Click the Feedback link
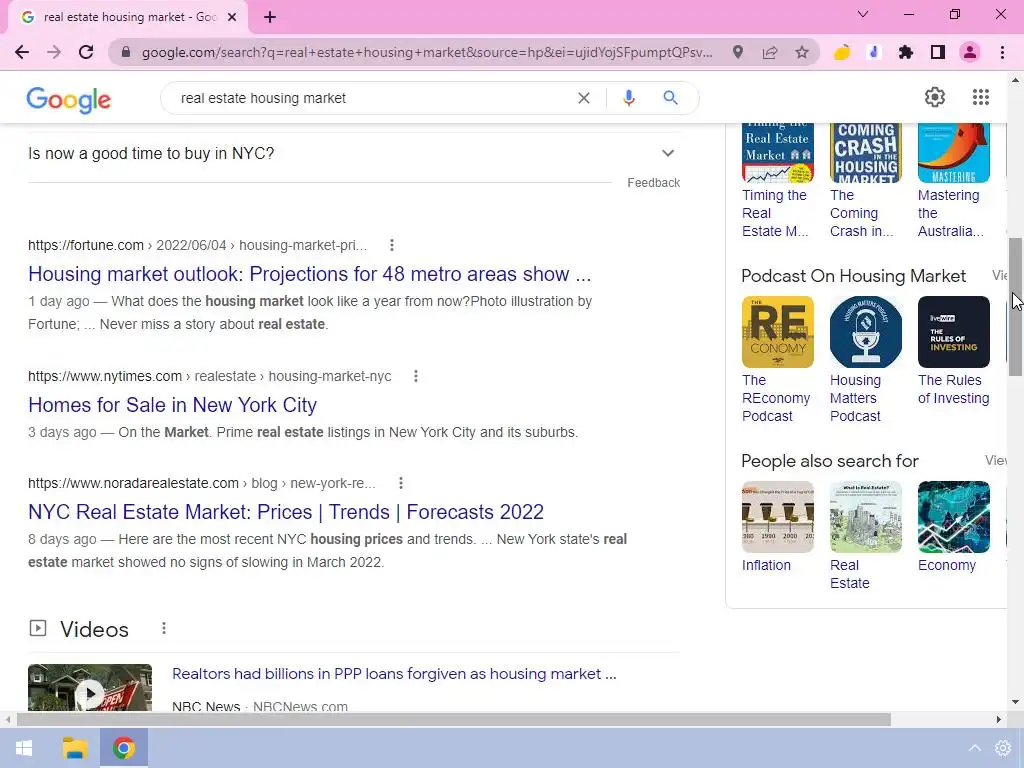The height and width of the screenshot is (768, 1024). click(653, 183)
